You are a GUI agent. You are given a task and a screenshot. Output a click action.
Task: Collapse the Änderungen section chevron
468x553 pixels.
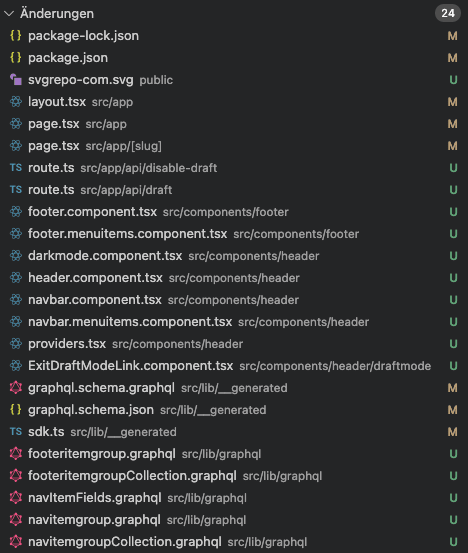[x=9, y=14]
